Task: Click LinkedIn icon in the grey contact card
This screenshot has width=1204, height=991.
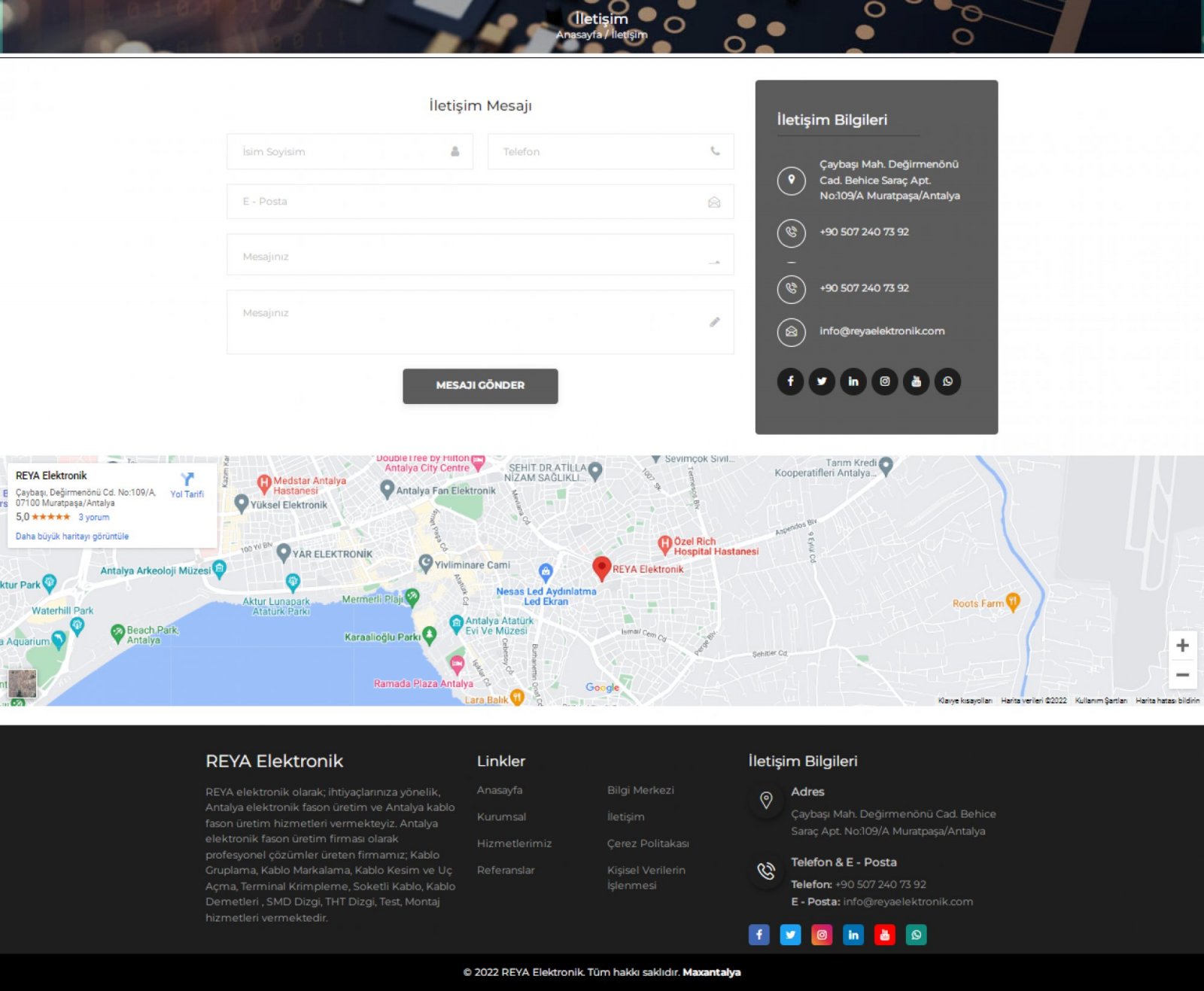Action: point(853,382)
